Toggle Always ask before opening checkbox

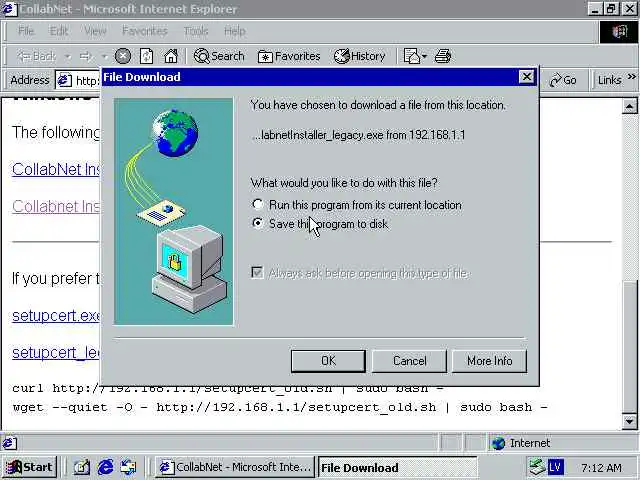257,272
